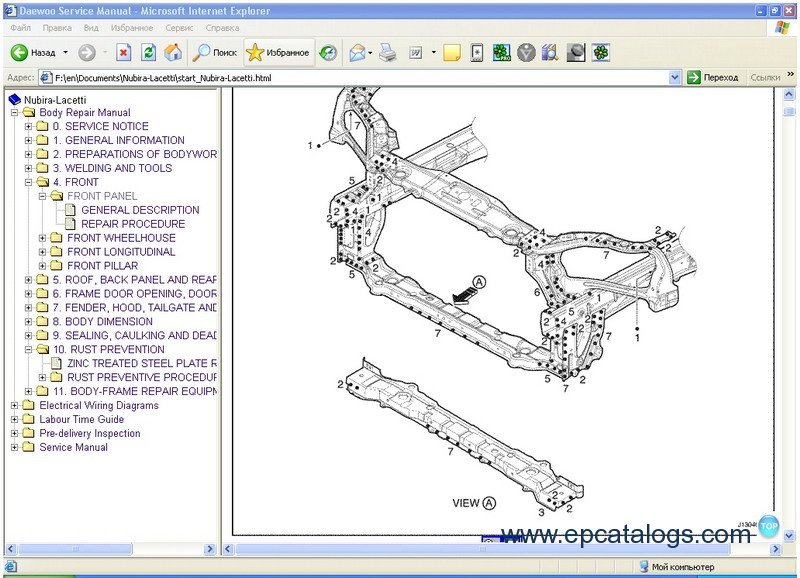Expand the FRONT PILLAR node
This screenshot has height=578, width=800.
pyautogui.click(x=43, y=266)
